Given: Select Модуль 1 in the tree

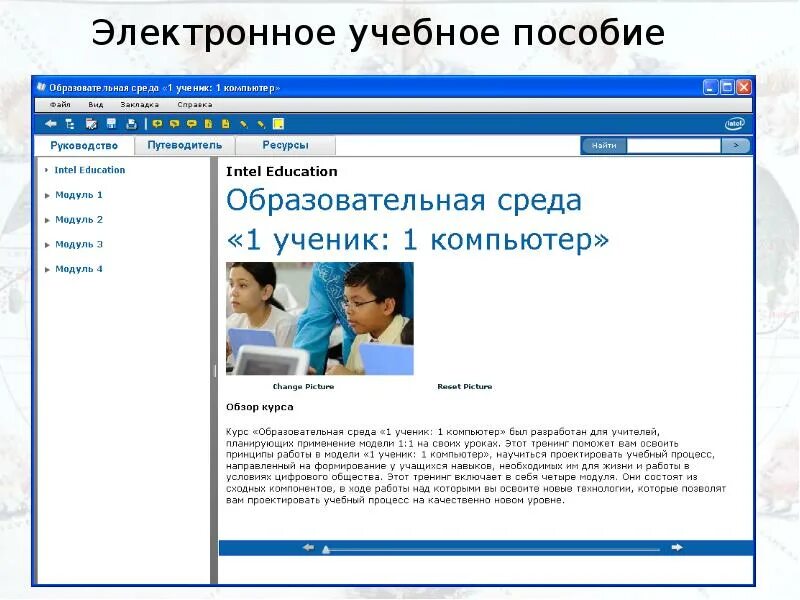Looking at the screenshot, I should click(79, 195).
